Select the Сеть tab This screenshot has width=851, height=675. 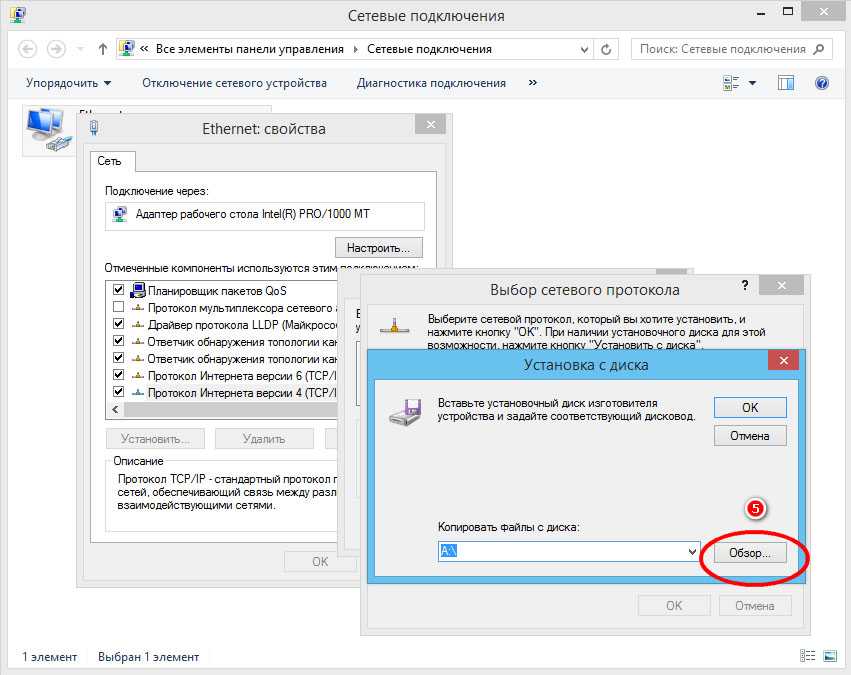[110, 161]
